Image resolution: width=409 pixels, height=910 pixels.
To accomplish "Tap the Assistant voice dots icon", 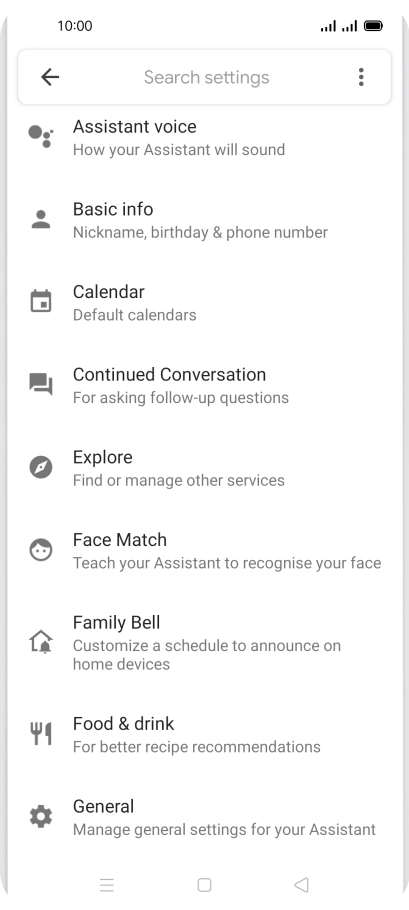I will click(x=41, y=136).
